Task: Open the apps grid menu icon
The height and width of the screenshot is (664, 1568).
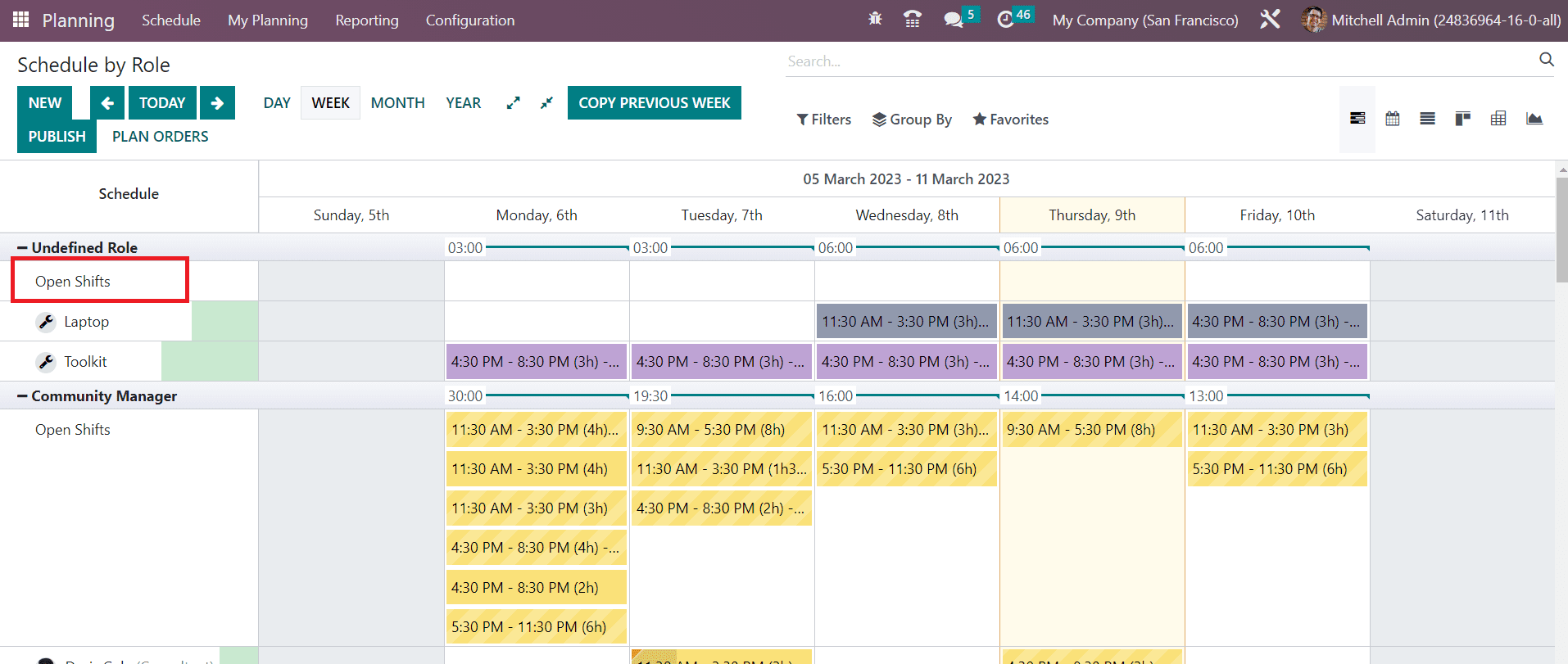Action: coord(21,20)
